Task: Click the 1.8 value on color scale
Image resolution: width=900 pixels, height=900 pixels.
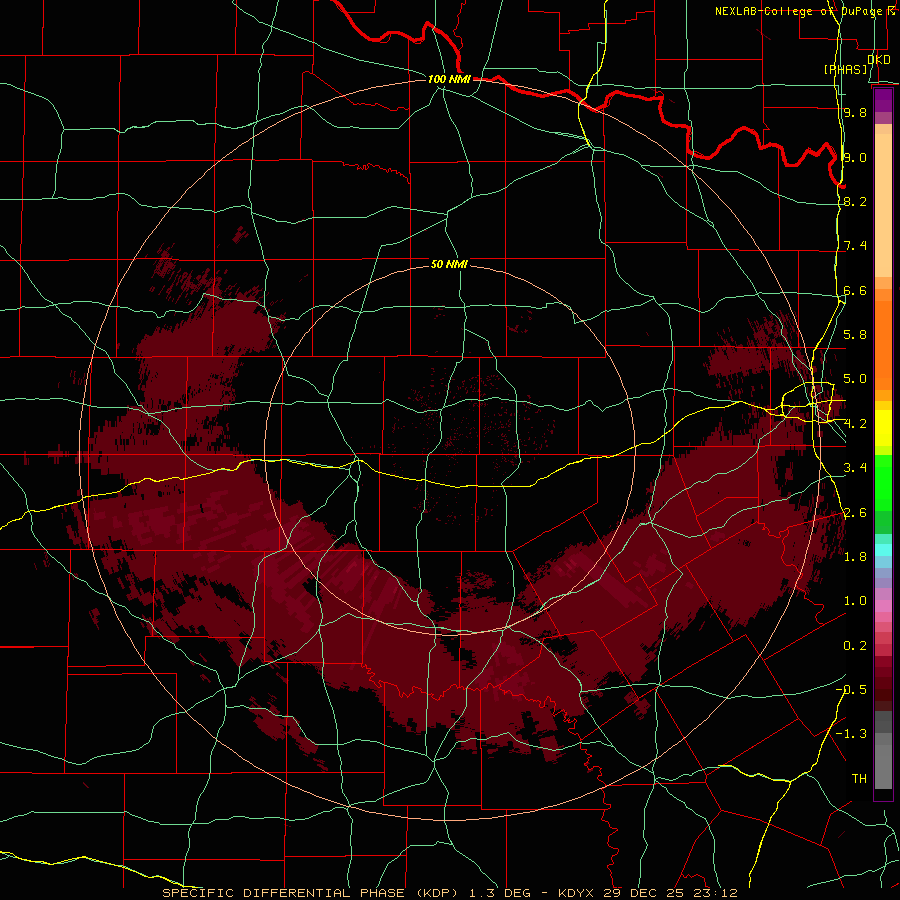Action: [855, 557]
